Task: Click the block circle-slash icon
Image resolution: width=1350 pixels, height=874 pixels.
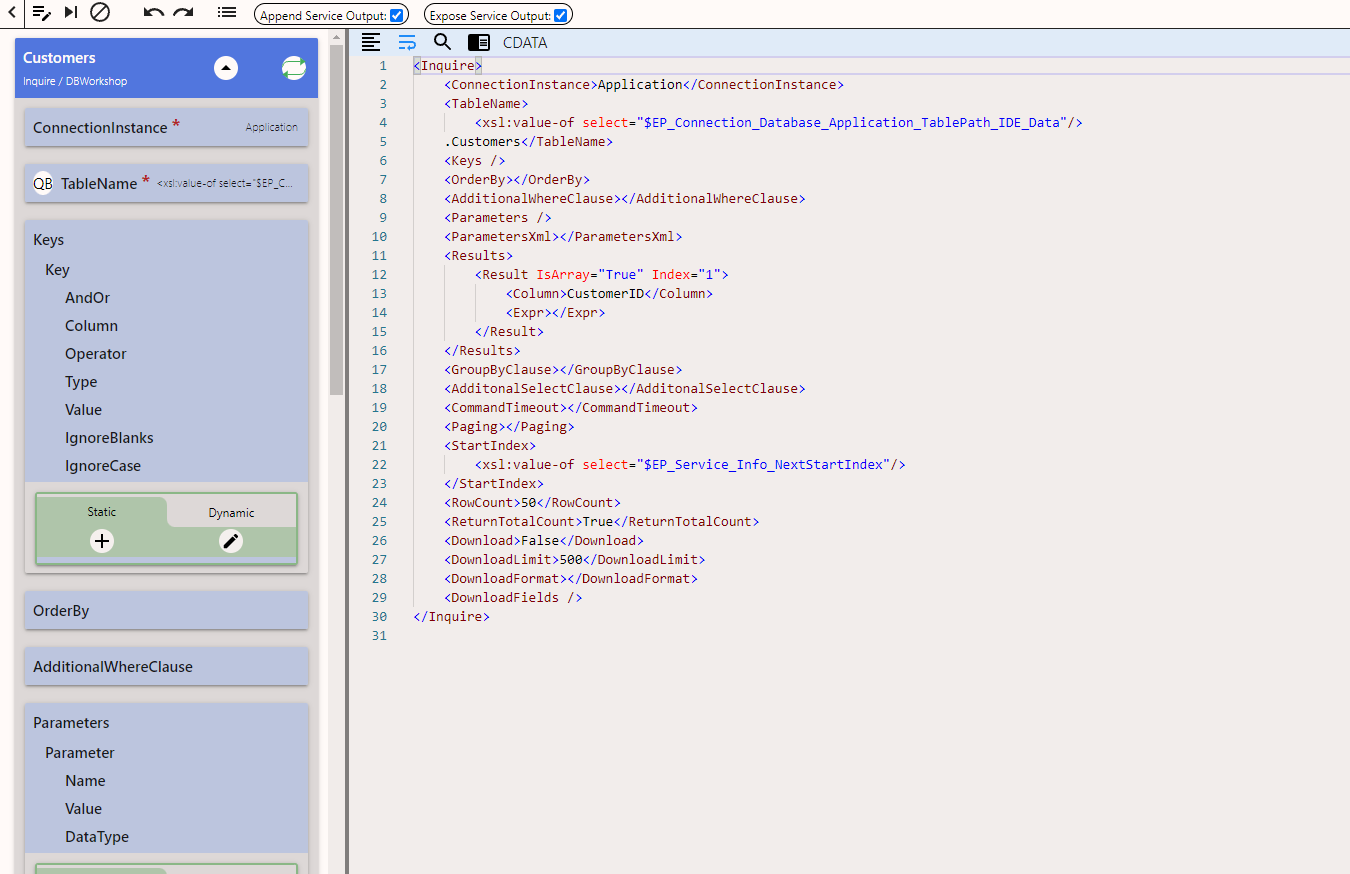Action: pos(100,13)
